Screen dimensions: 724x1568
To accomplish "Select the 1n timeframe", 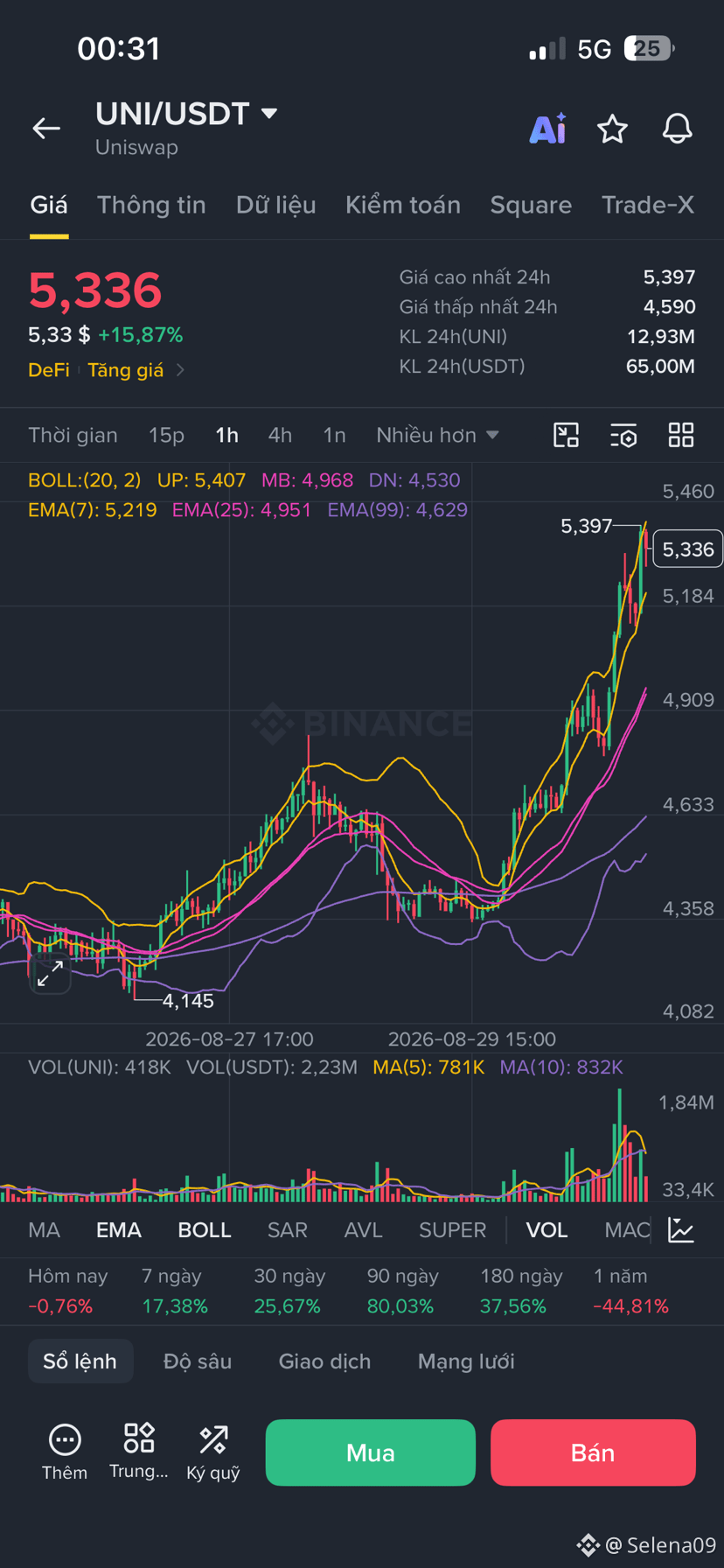I will point(334,435).
